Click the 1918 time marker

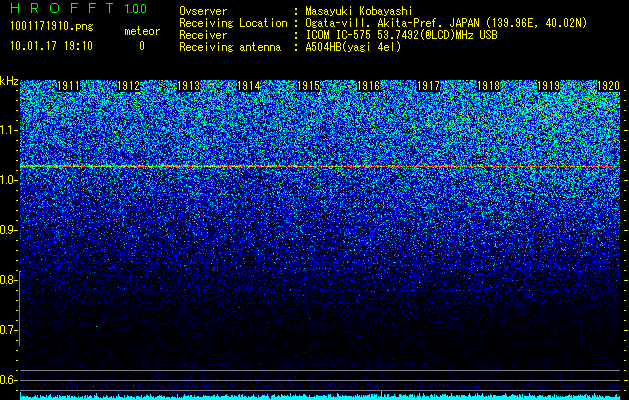coord(489,86)
